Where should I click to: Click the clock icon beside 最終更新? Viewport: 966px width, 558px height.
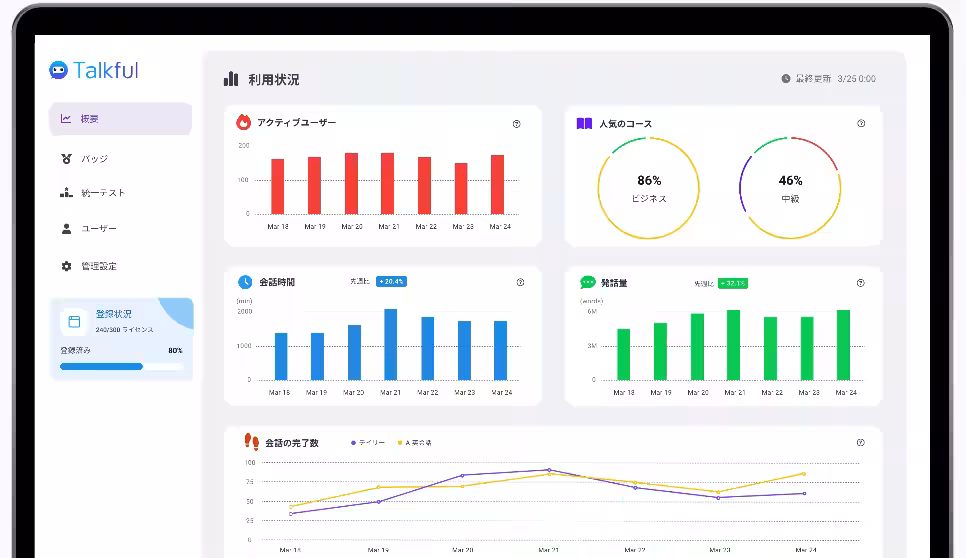point(786,79)
